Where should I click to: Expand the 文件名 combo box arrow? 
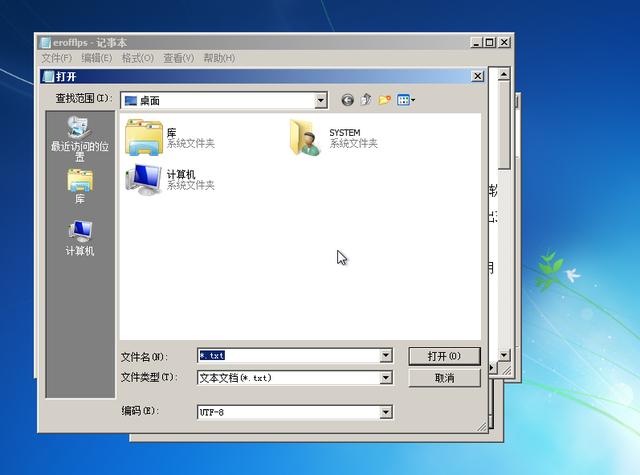386,355
